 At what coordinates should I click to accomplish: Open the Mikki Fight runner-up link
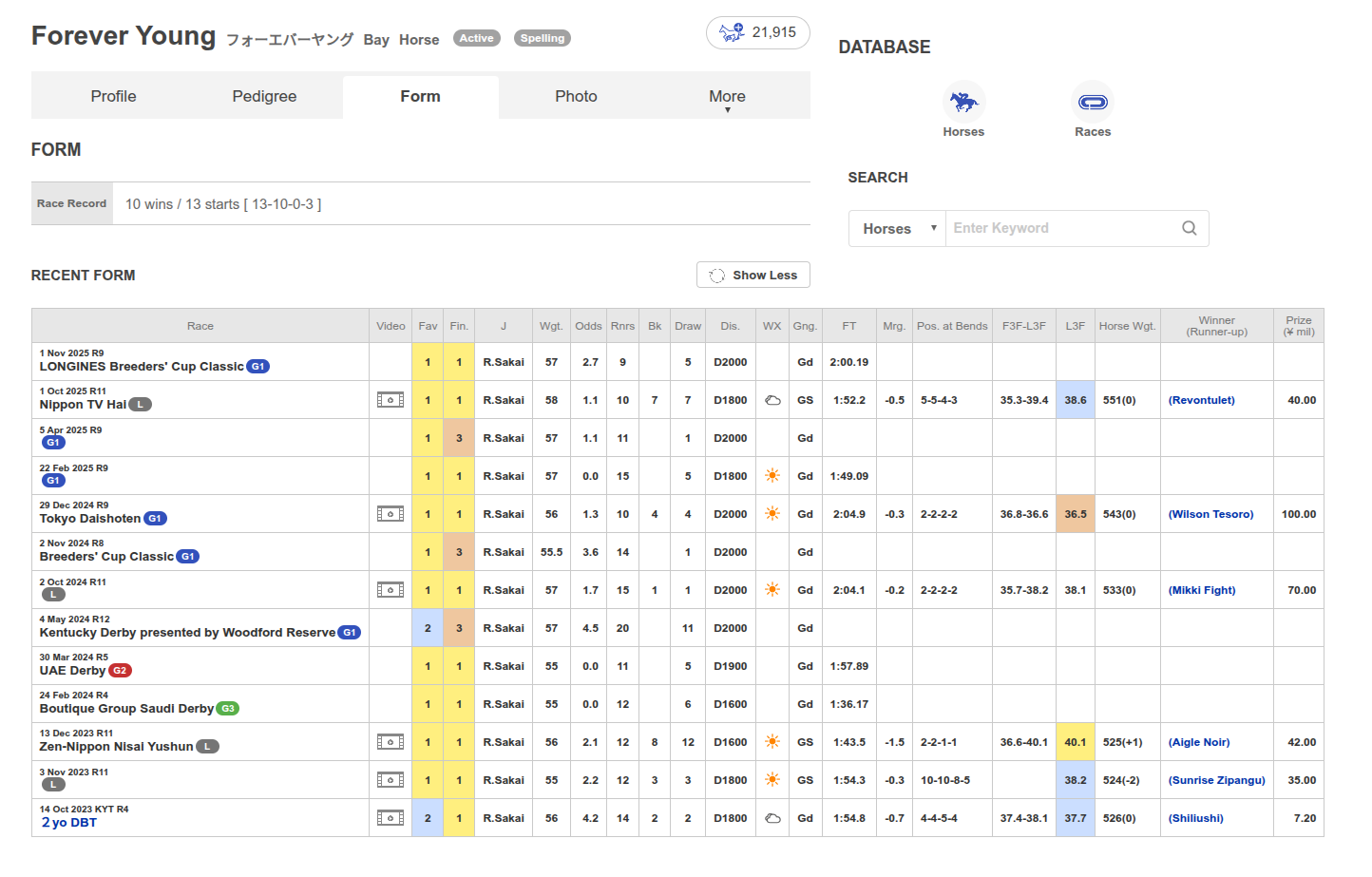[1202, 590]
